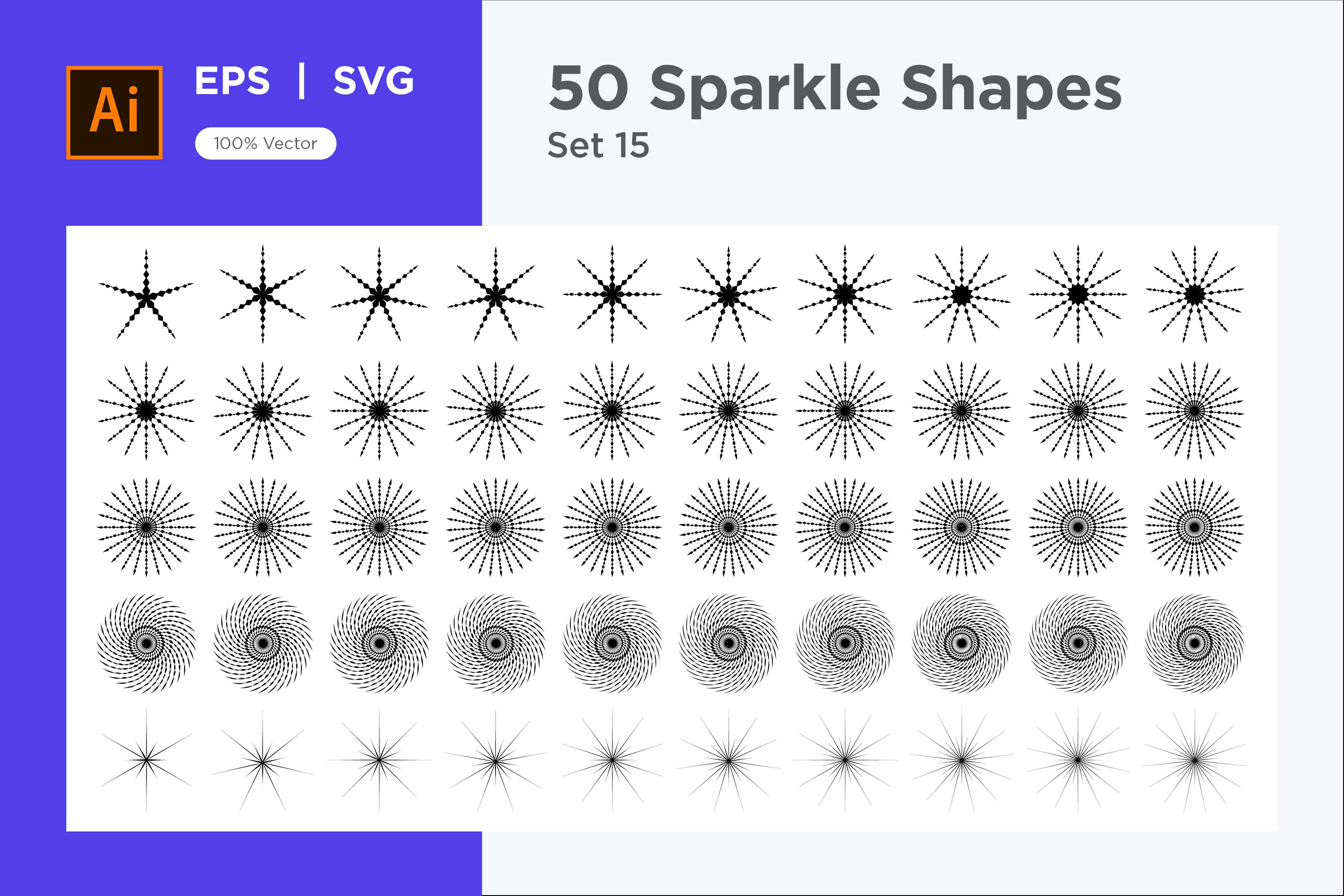Click the divider bar between EPS and SVG
Viewport: 1344px width, 896px height.
[302, 81]
